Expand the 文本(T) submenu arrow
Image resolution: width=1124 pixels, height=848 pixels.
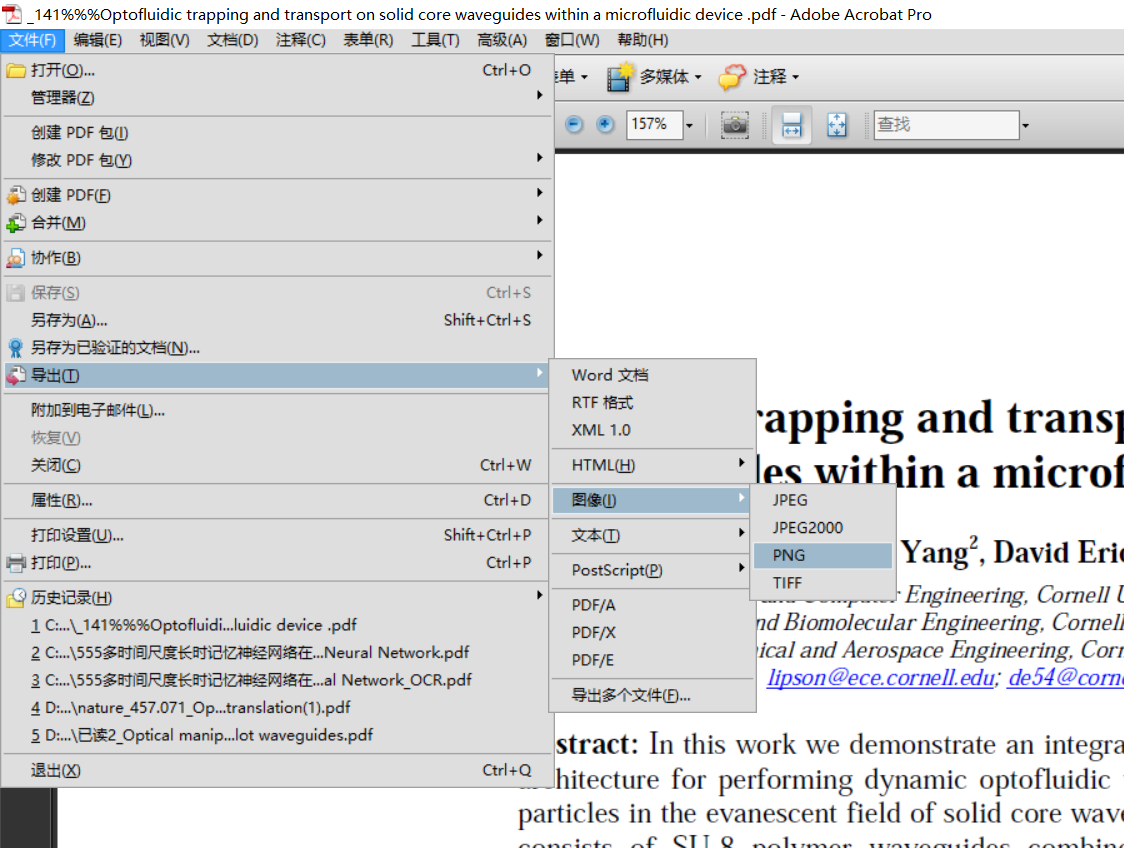tap(742, 533)
